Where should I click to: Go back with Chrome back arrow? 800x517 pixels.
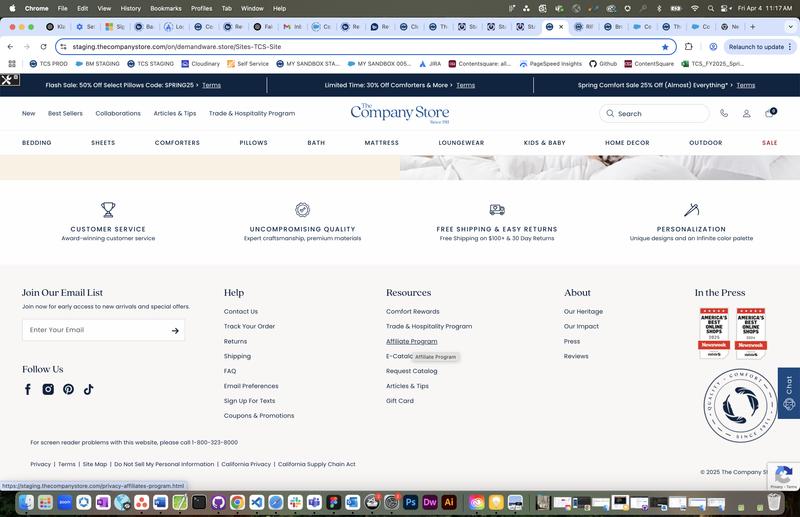(11, 46)
